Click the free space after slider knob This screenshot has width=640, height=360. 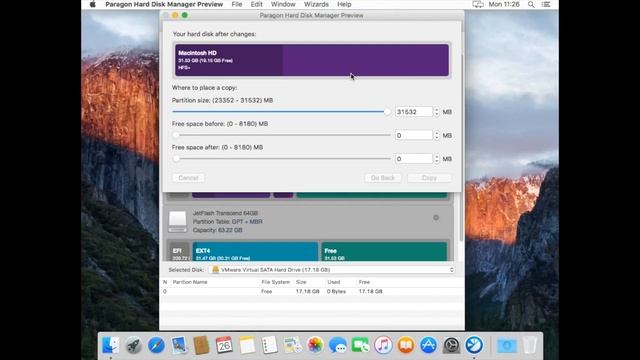[x=176, y=158]
